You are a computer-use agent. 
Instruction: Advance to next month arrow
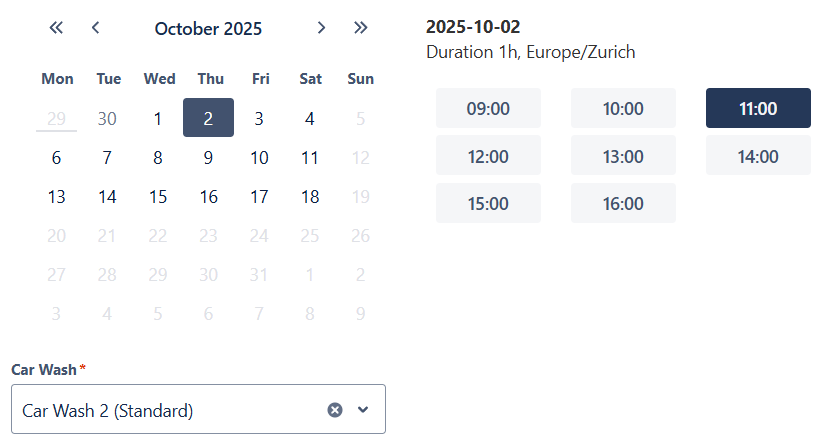pyautogui.click(x=321, y=28)
